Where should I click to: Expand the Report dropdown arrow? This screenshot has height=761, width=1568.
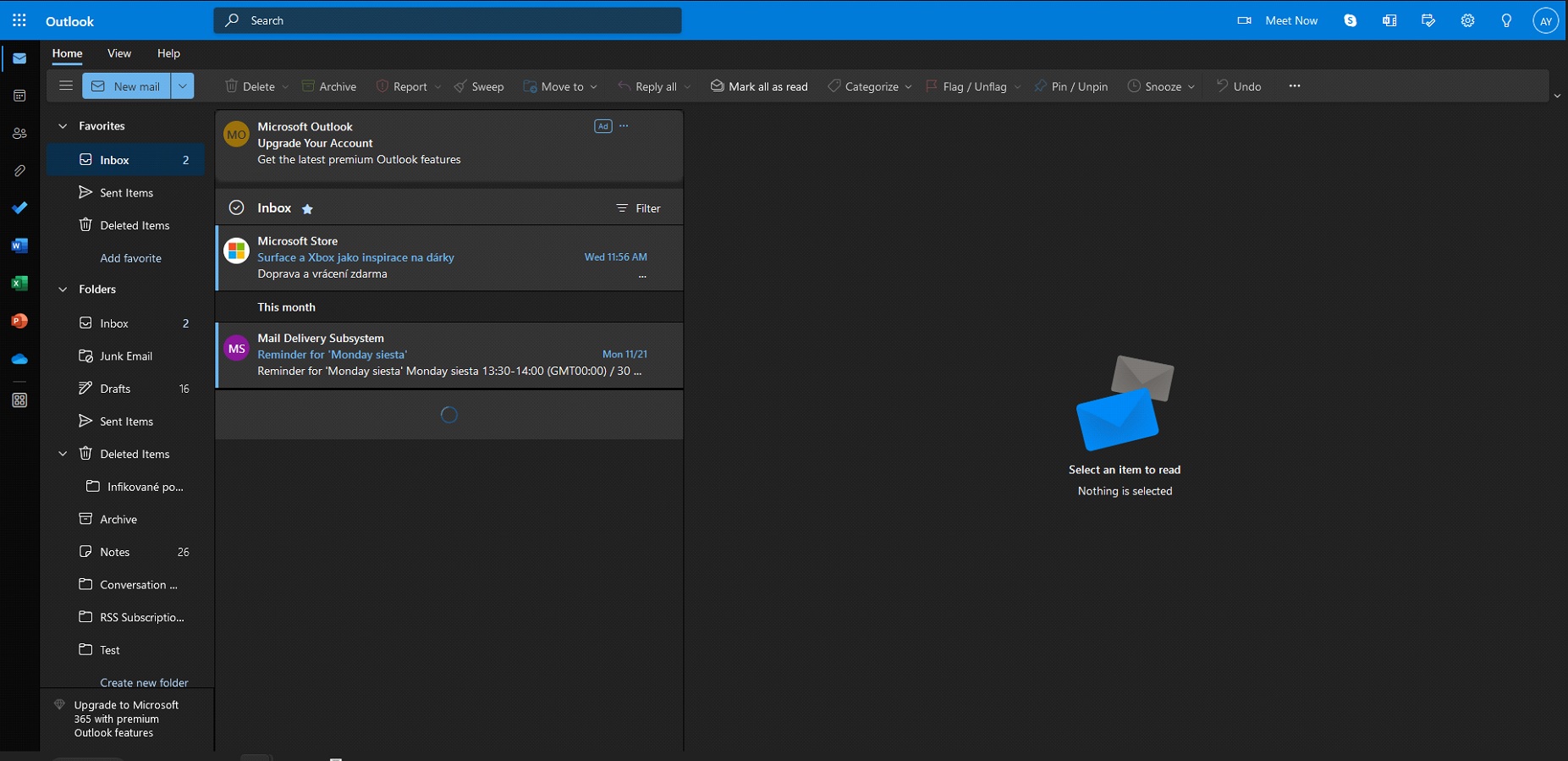[437, 87]
